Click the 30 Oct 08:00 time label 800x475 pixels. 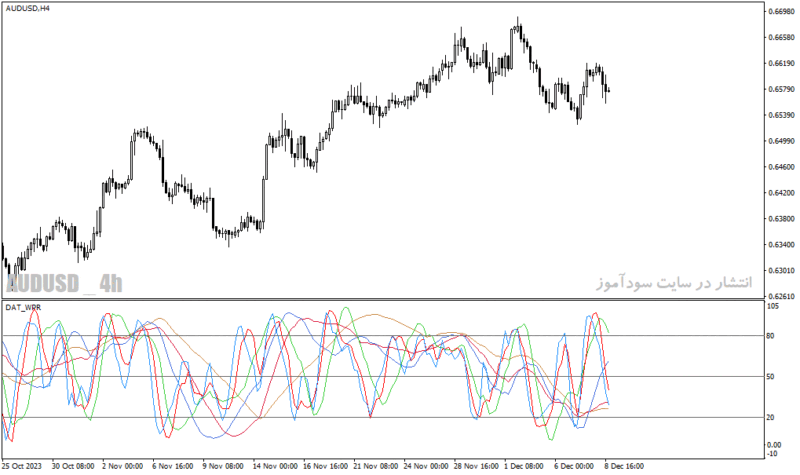tap(73, 466)
